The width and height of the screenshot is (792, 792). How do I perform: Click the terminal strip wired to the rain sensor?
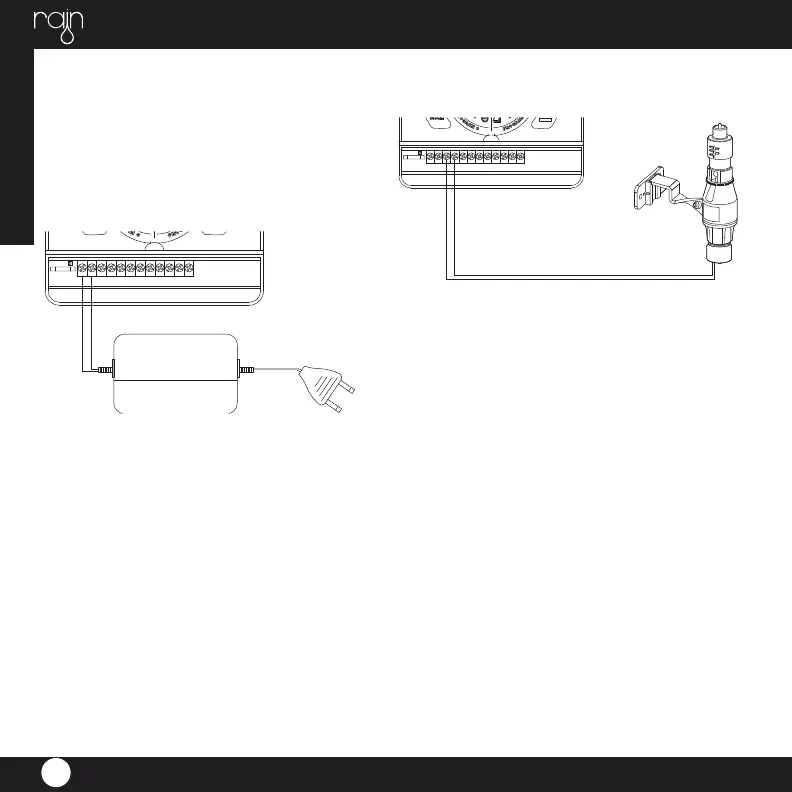click(475, 157)
